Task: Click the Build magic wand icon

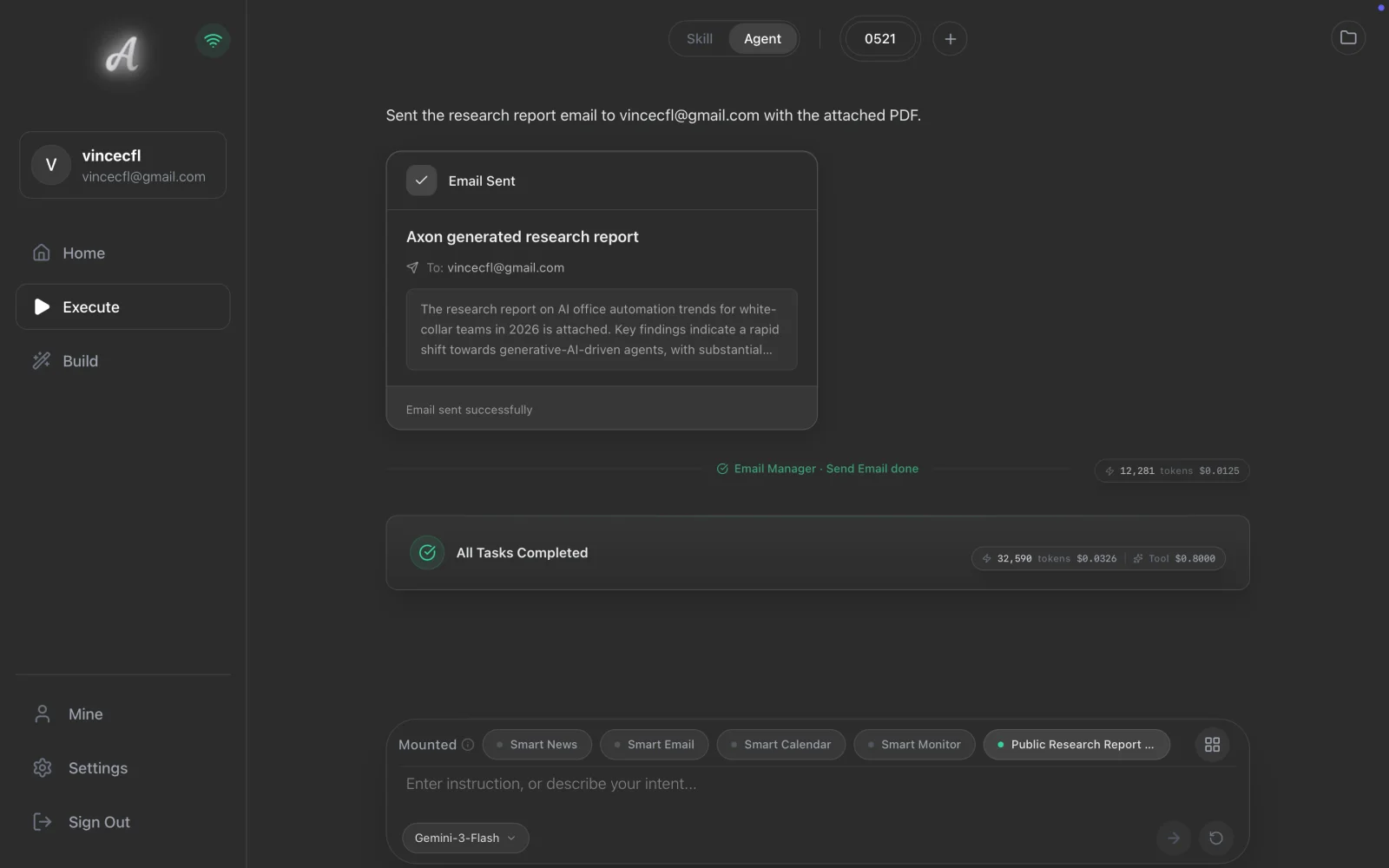Action: (41, 360)
